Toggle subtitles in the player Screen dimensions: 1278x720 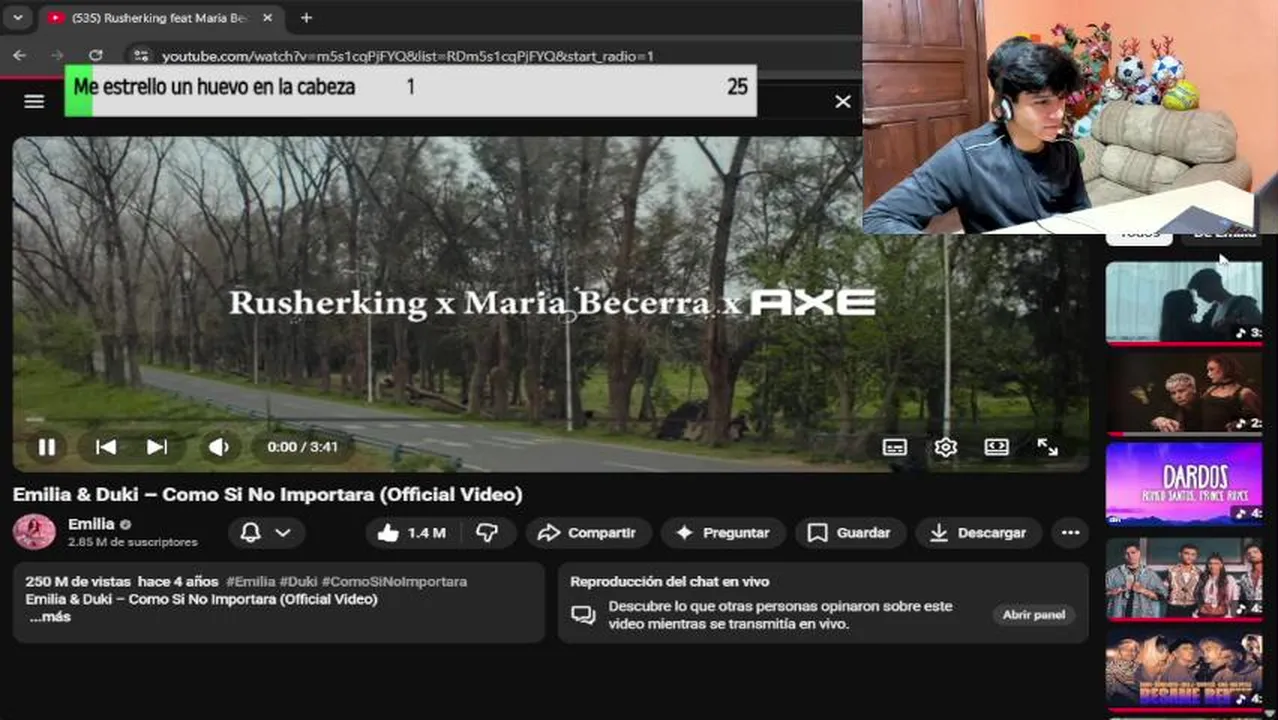pyautogui.click(x=895, y=447)
